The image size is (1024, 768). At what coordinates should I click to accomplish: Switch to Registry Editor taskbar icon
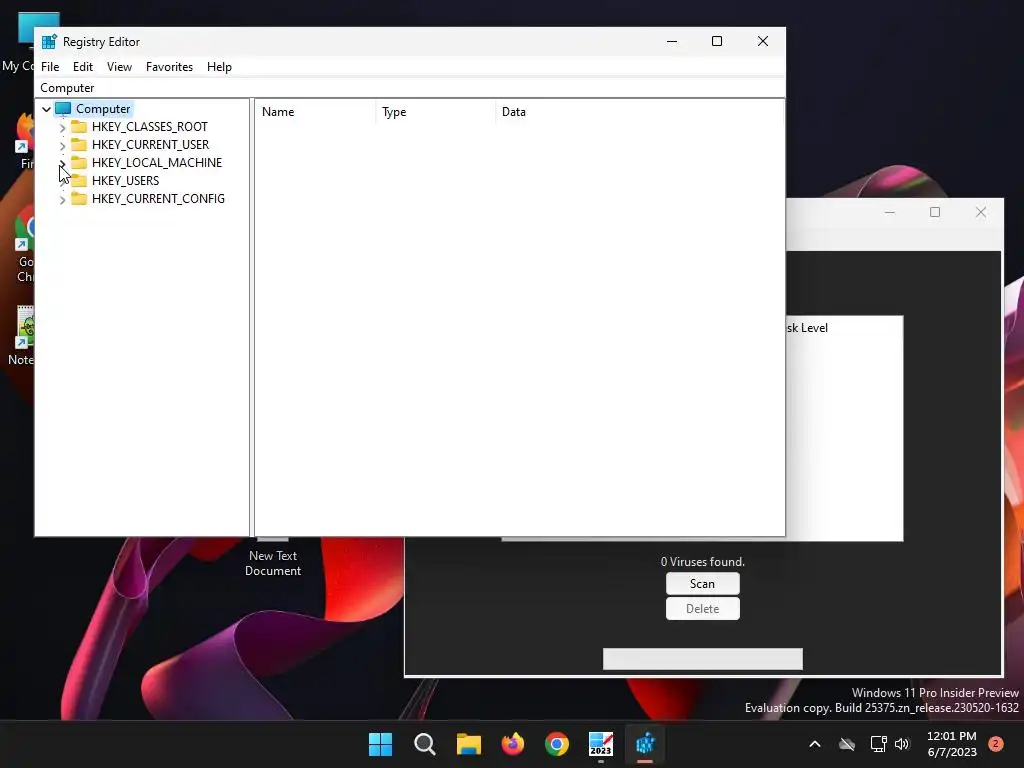pyautogui.click(x=645, y=744)
